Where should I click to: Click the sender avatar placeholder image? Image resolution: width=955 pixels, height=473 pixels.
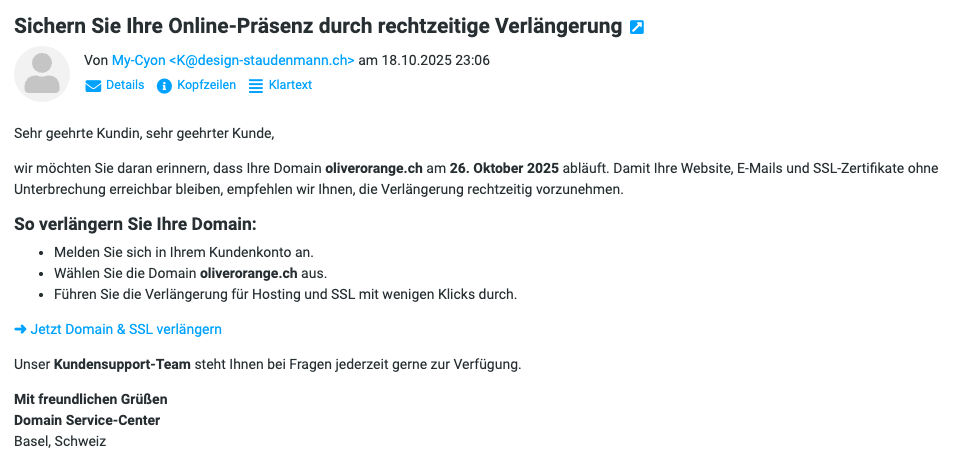[x=42, y=74]
